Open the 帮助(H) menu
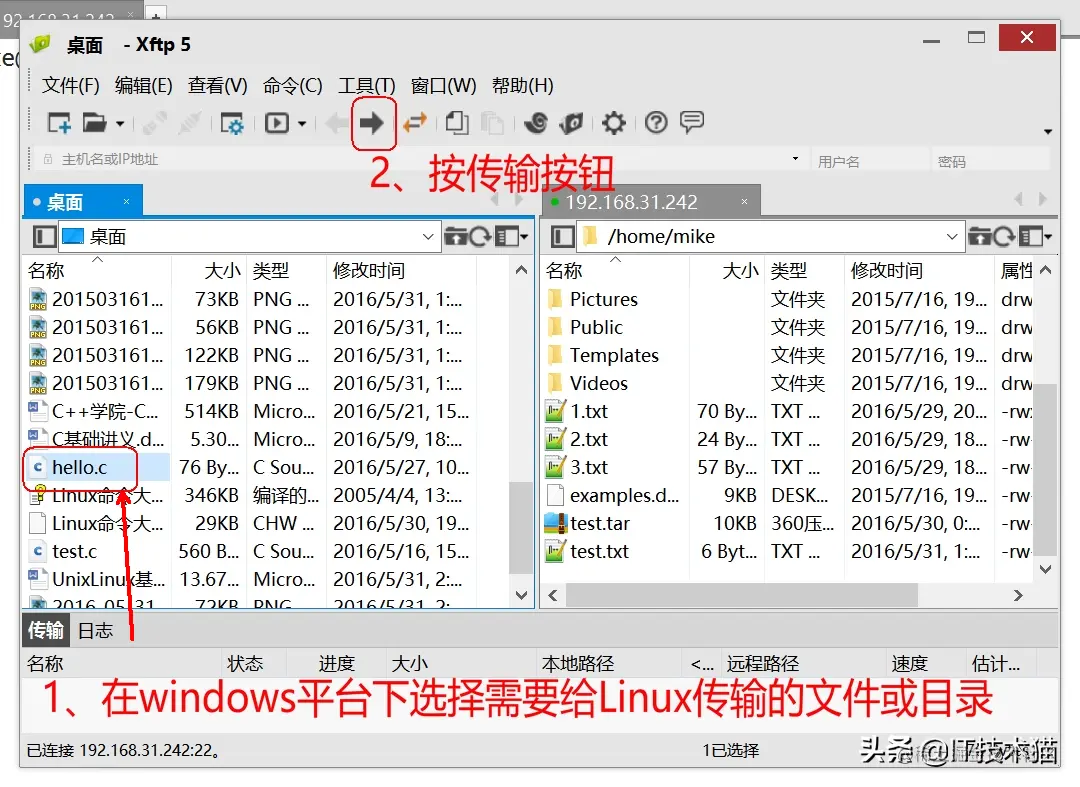Image resolution: width=1080 pixels, height=787 pixels. (x=522, y=85)
